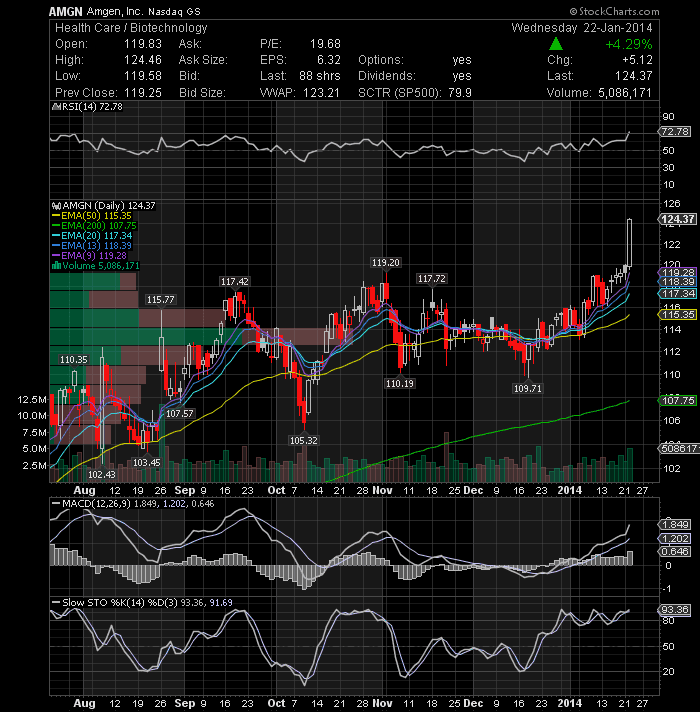This screenshot has width=700, height=712.
Task: Click the 119.20 peak price label
Action: [x=385, y=262]
